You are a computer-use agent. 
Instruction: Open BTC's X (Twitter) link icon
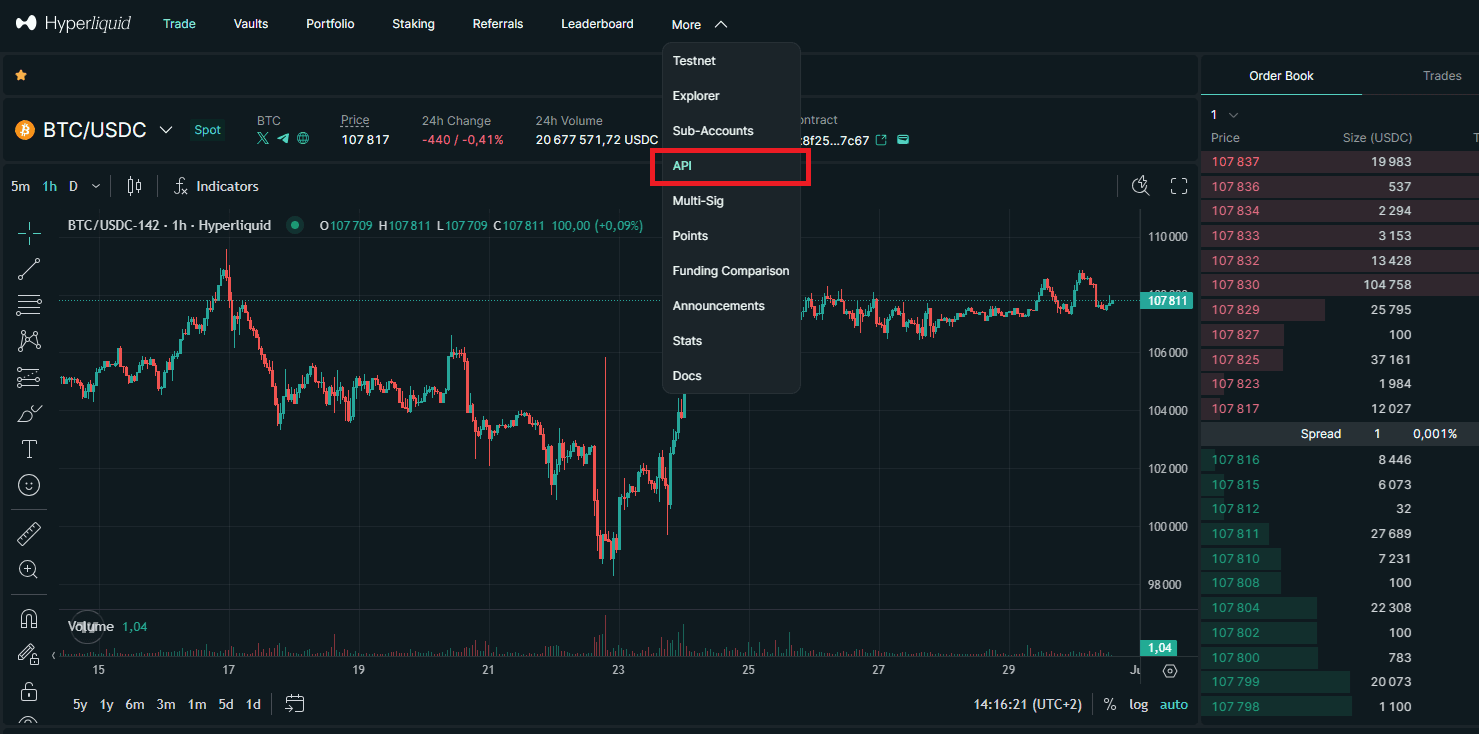coord(263,139)
